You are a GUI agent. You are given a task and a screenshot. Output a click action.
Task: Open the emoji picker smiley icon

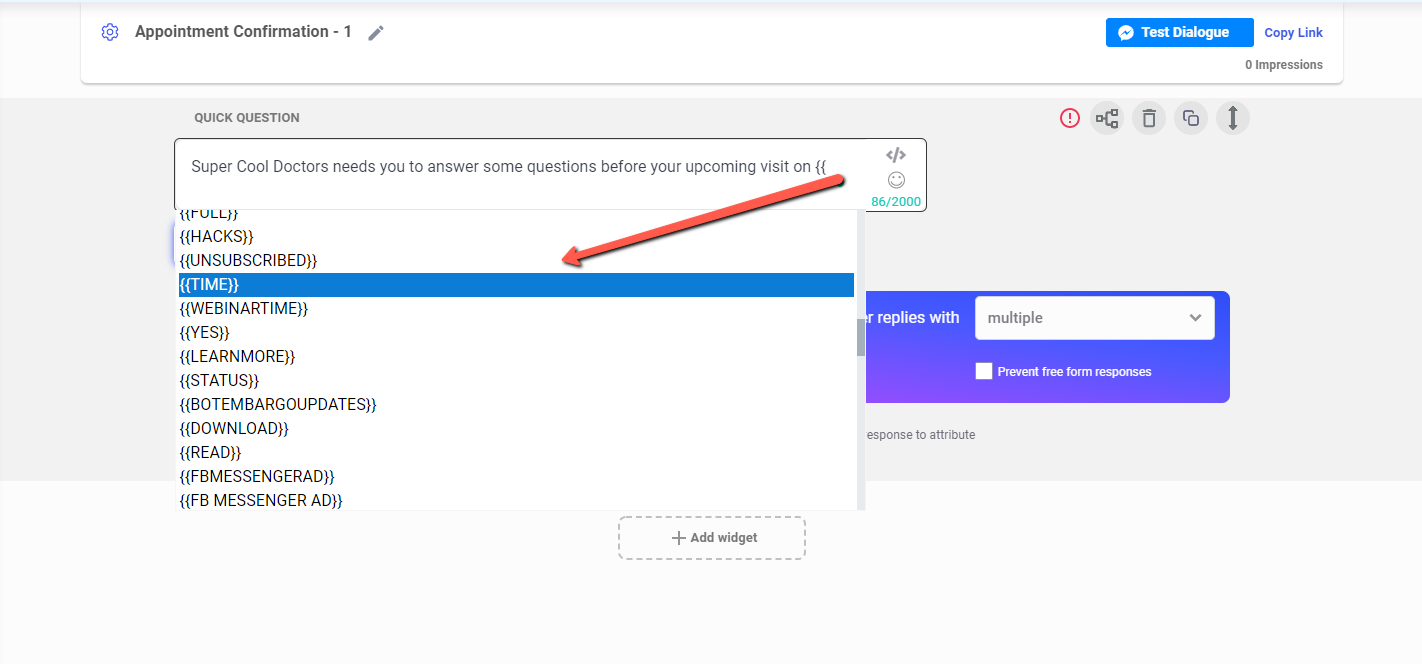click(895, 178)
